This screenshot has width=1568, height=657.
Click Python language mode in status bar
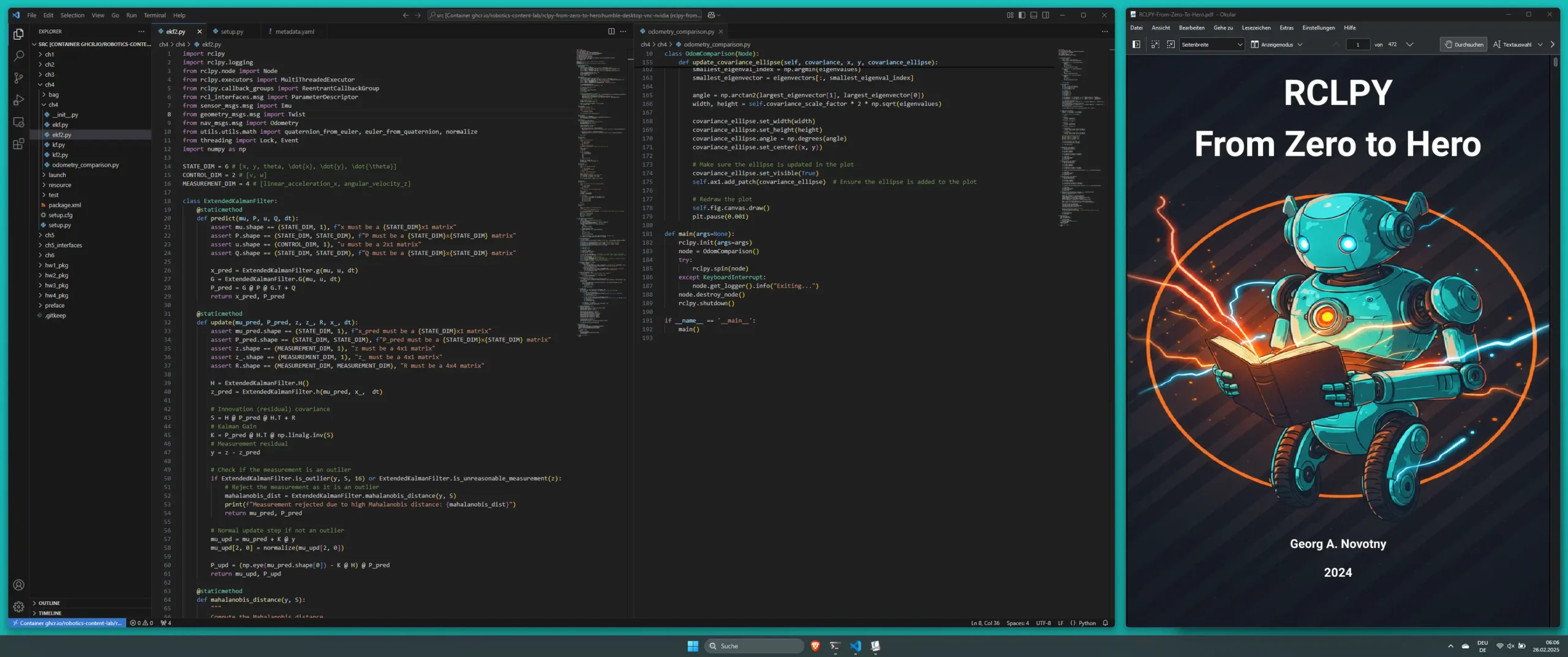[1087, 623]
